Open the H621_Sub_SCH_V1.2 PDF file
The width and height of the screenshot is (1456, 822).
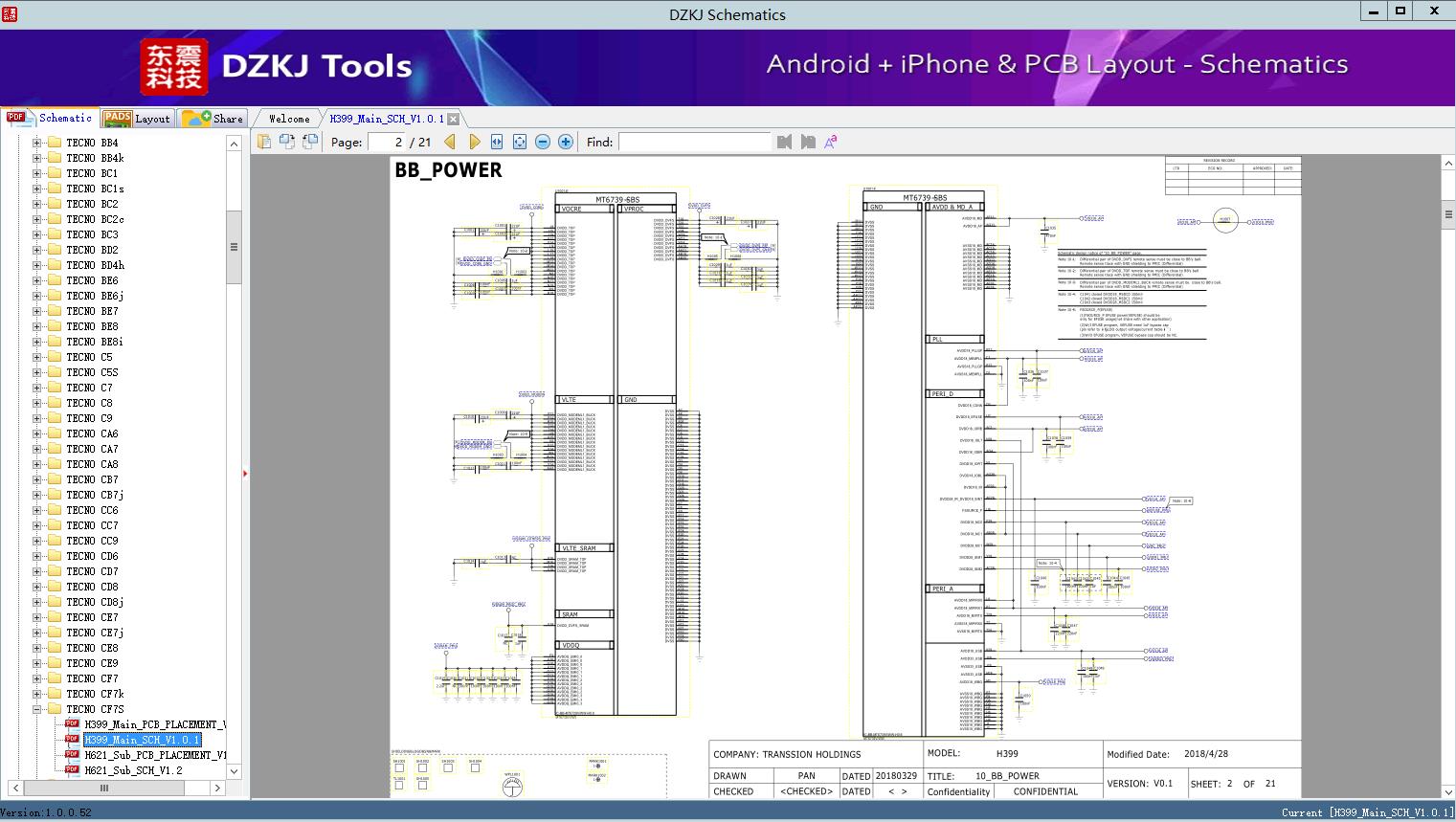(x=133, y=770)
